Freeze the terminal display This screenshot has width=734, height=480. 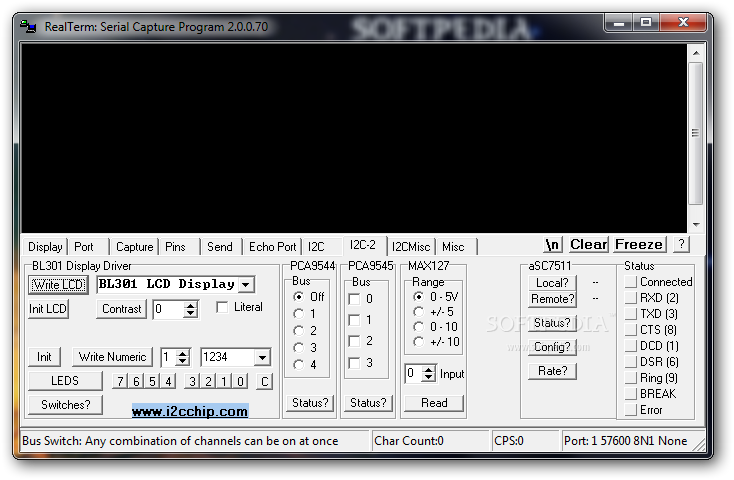tap(639, 244)
